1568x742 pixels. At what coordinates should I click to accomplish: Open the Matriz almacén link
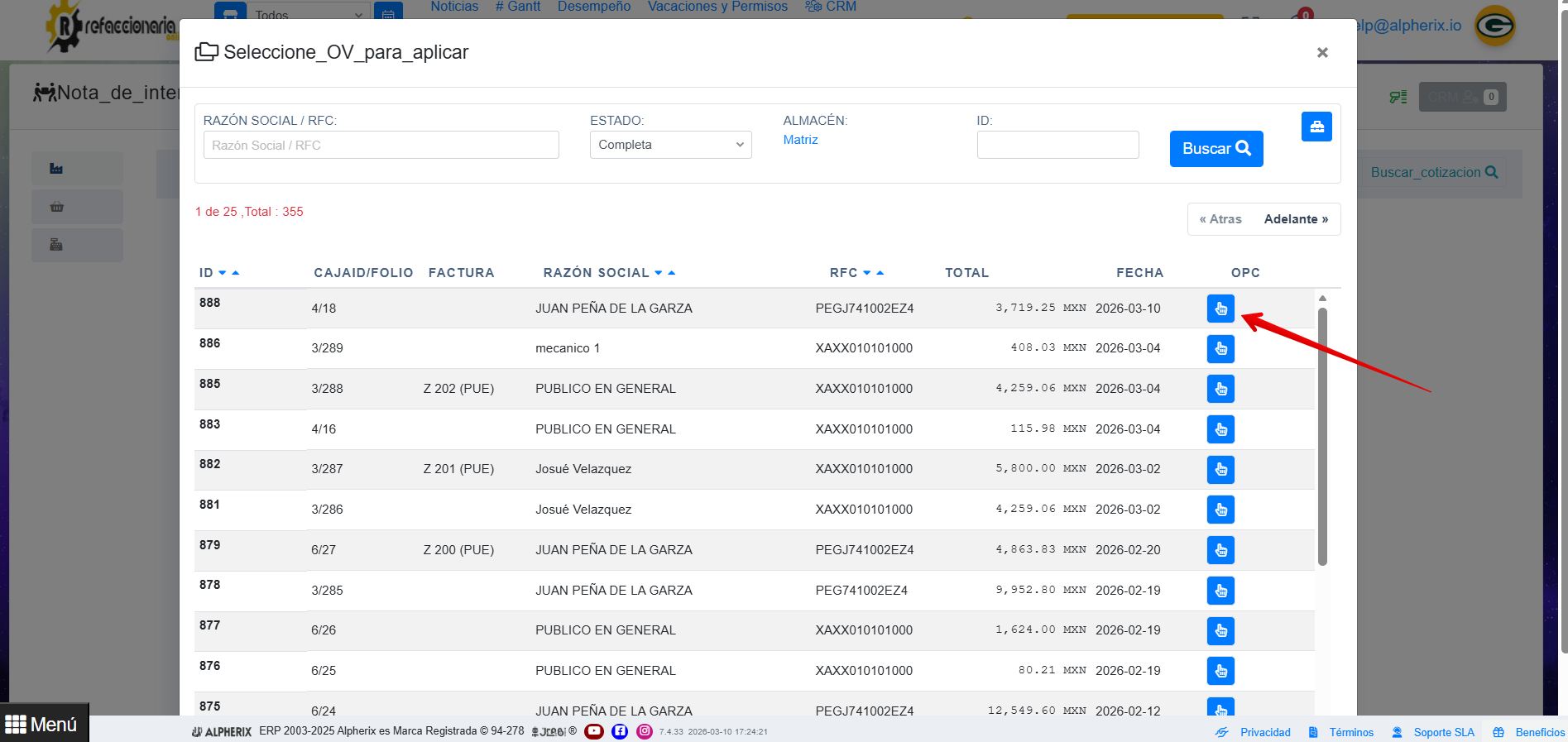point(800,140)
